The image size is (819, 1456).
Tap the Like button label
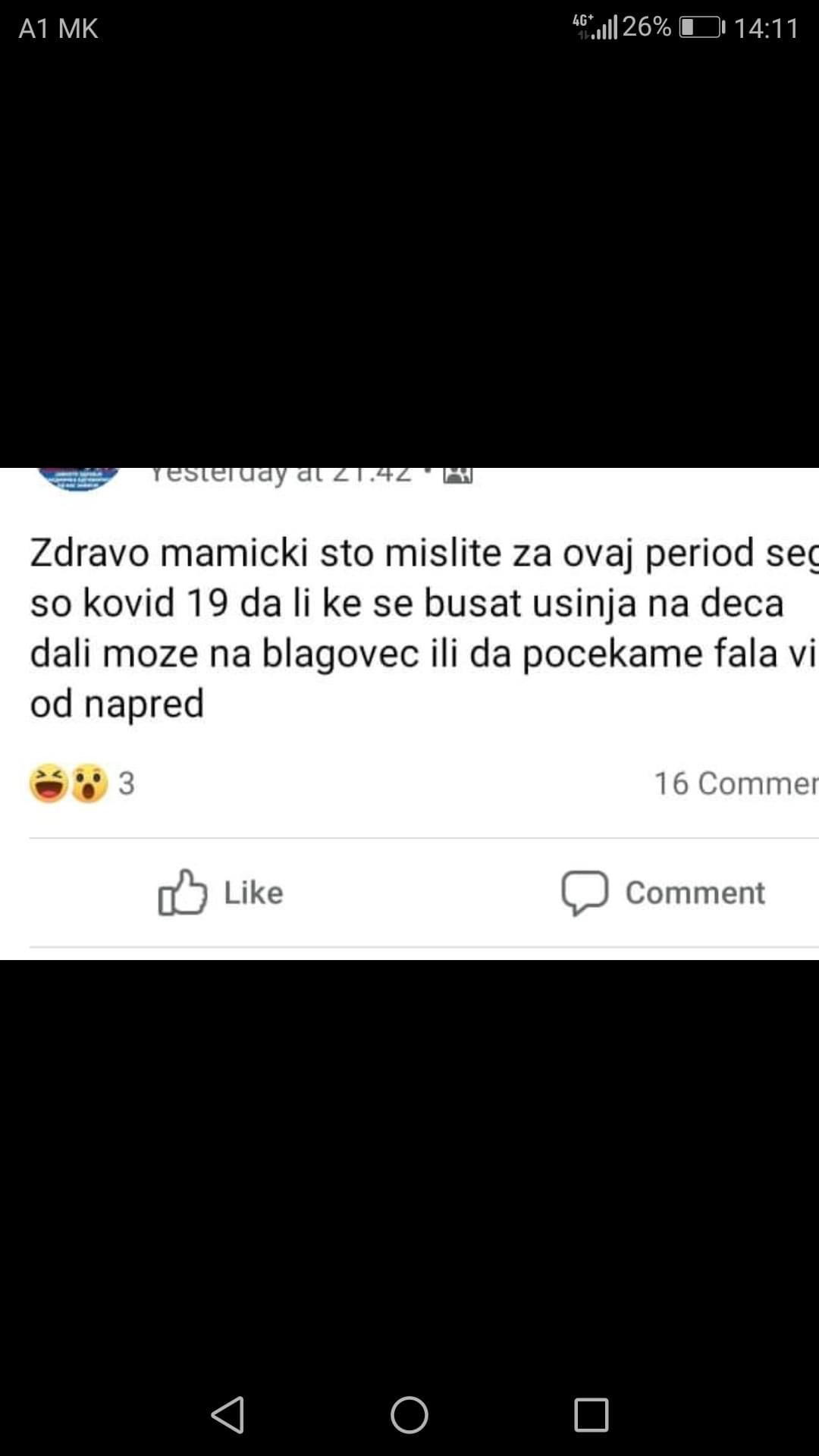pyautogui.click(x=253, y=893)
